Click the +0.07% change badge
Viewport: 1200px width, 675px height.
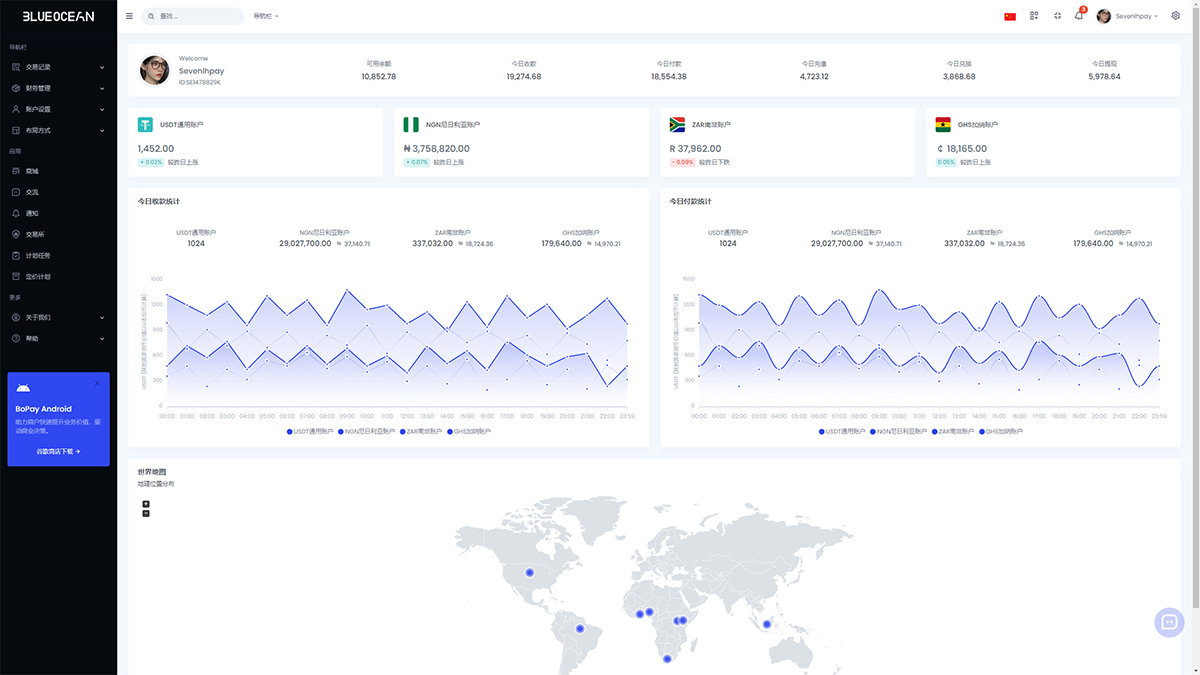pyautogui.click(x=415, y=162)
